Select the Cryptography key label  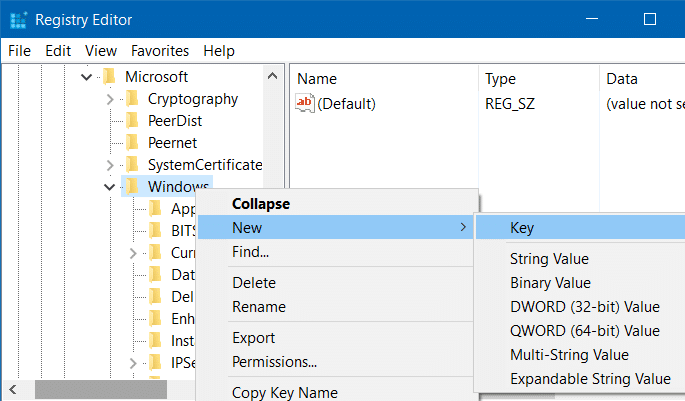(193, 99)
